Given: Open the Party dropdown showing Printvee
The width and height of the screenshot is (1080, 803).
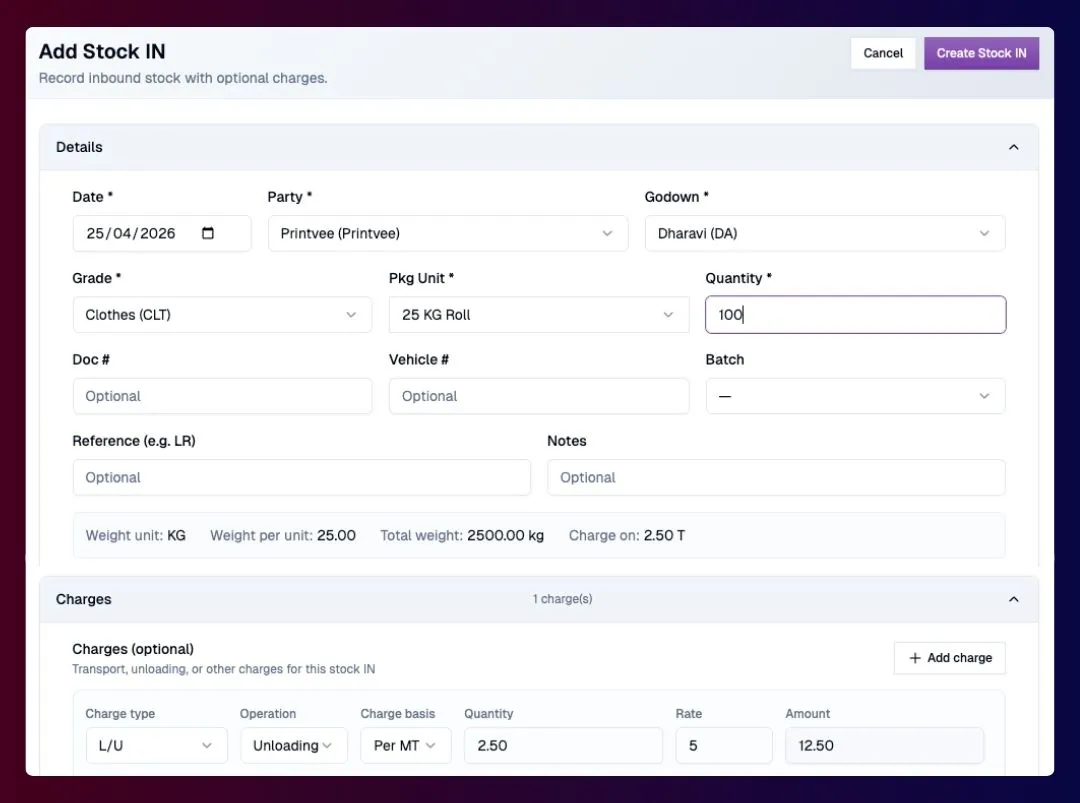Looking at the screenshot, I should pyautogui.click(x=448, y=233).
